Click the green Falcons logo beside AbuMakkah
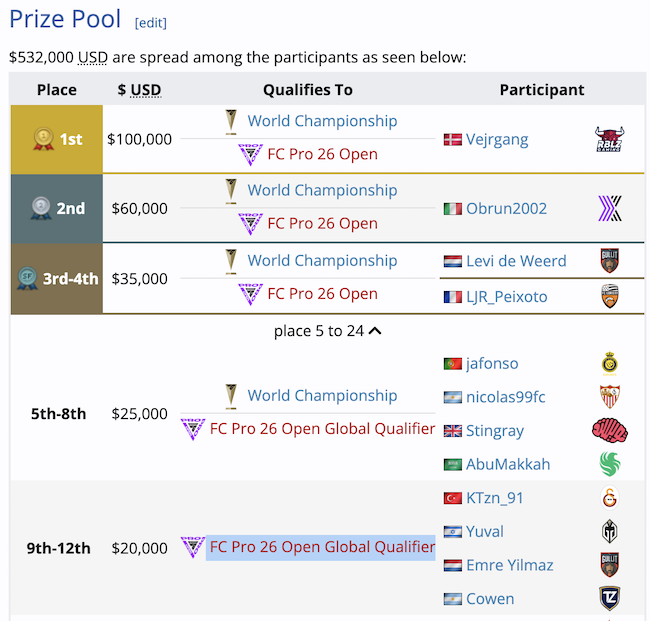650x621 pixels. coord(609,464)
